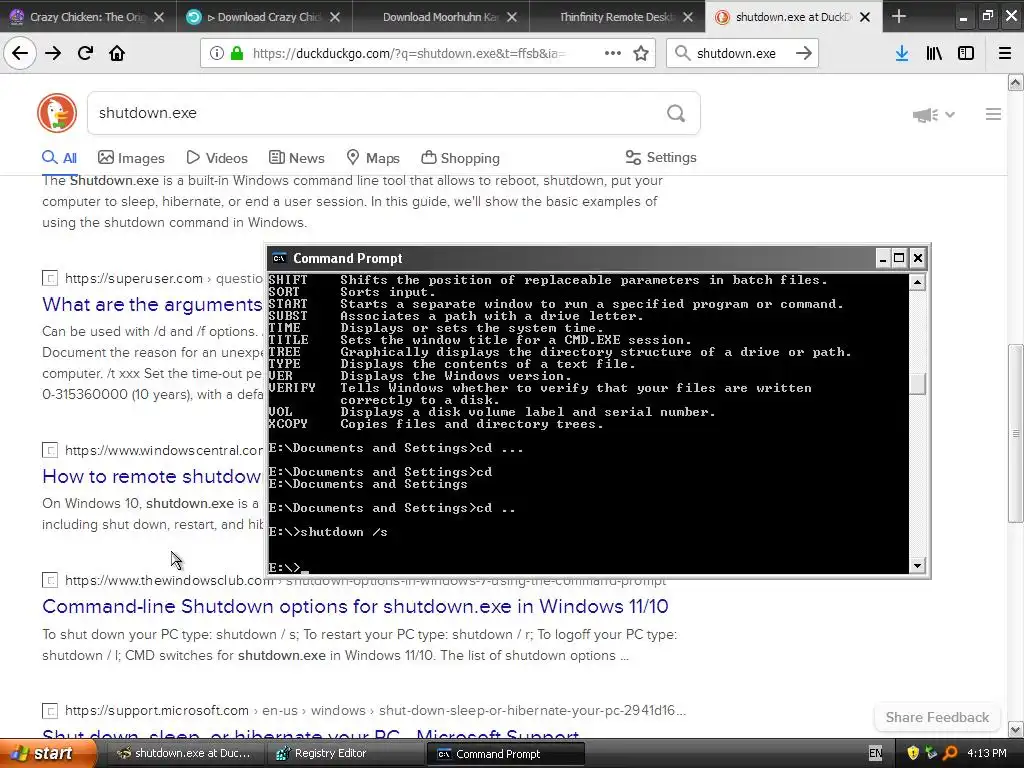
Task: Open the DuckDuckGo side menu
Action: 993,114
